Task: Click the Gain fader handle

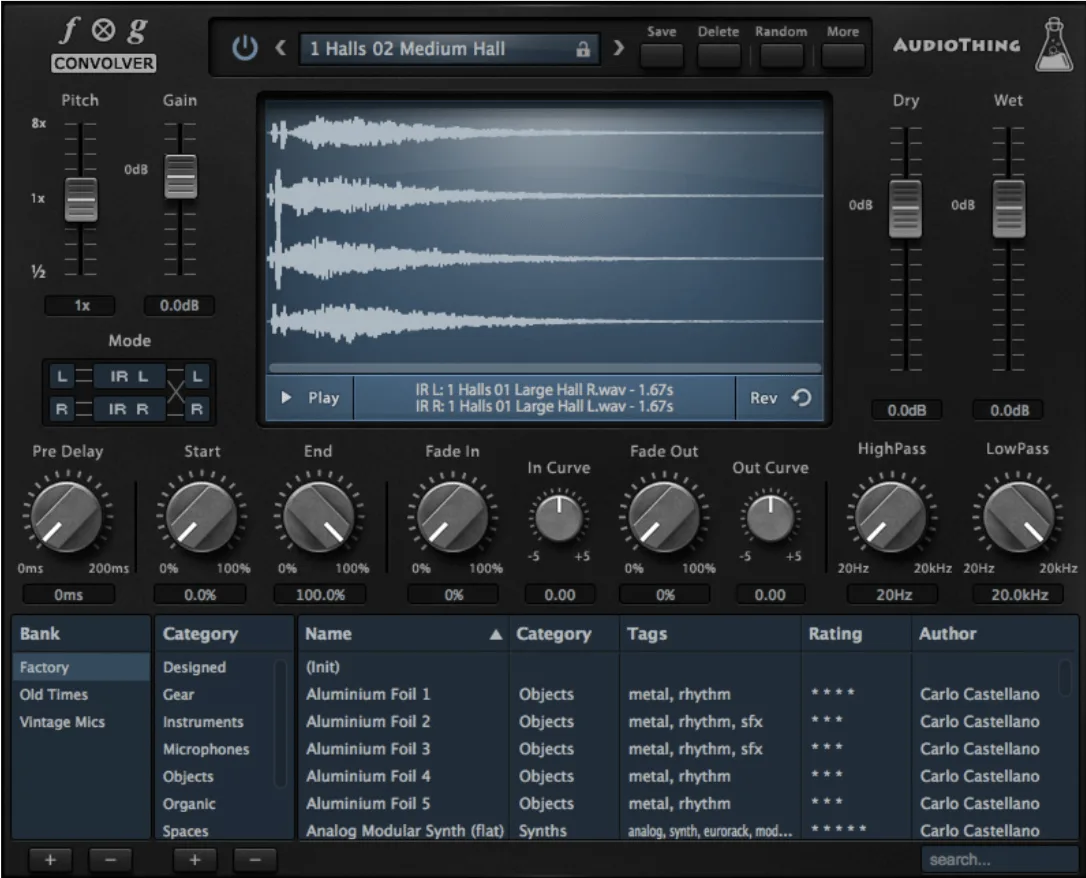Action: (x=181, y=176)
